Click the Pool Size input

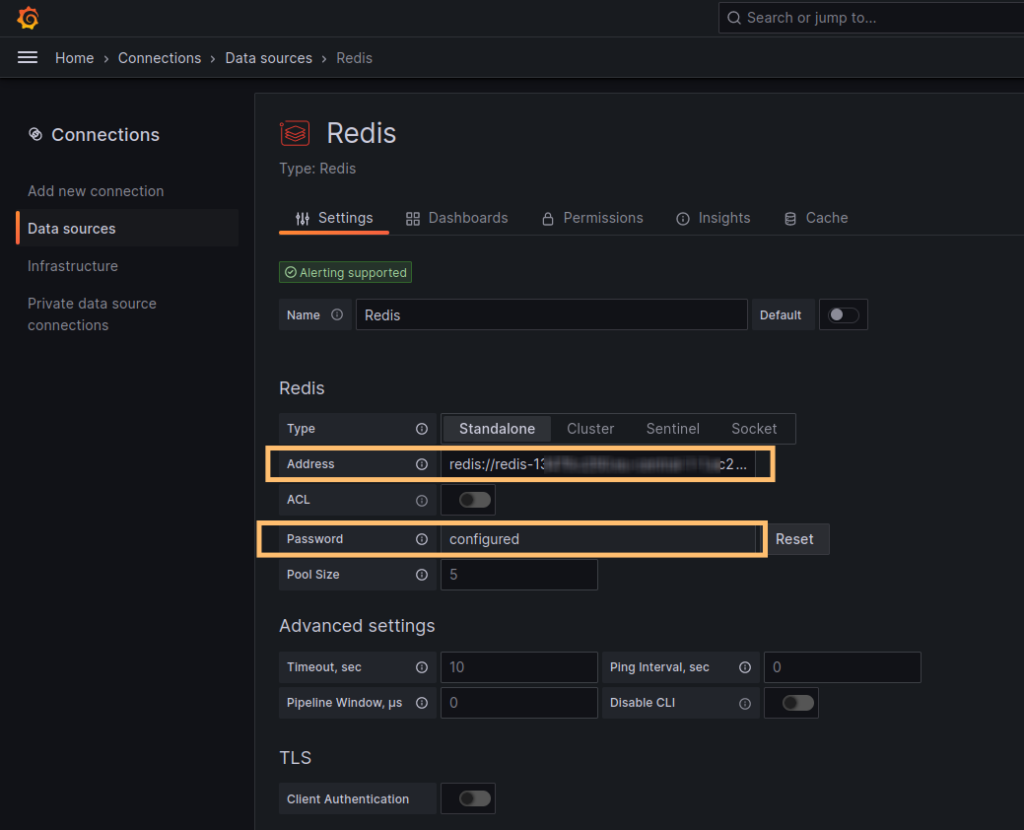(519, 575)
